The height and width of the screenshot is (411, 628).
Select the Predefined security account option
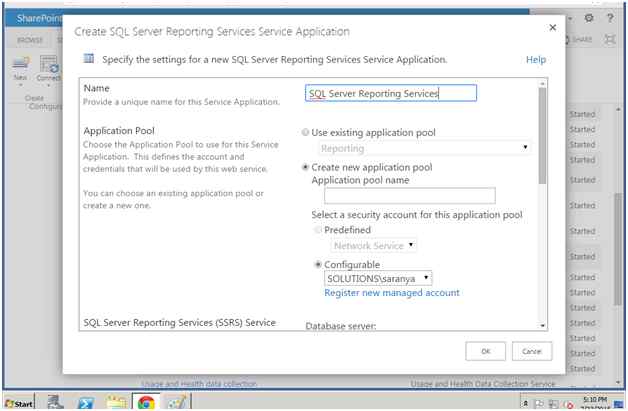click(x=318, y=230)
